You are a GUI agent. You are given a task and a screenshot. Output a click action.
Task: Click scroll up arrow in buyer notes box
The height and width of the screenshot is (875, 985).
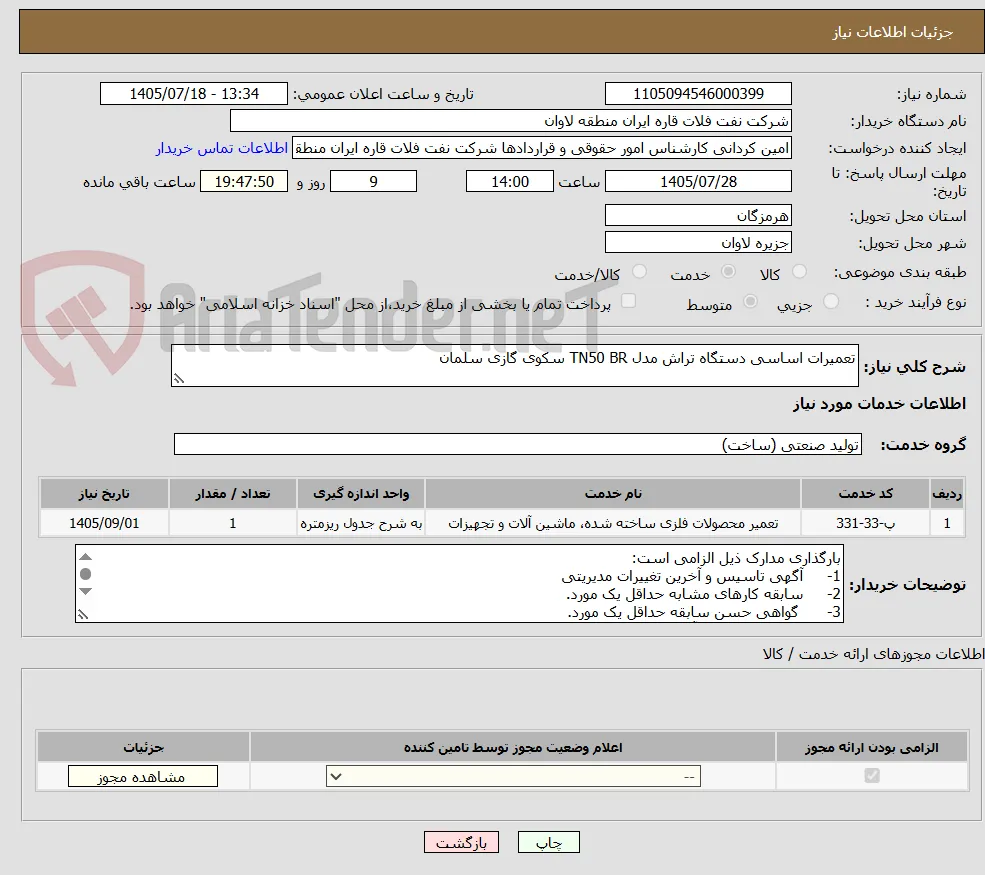tap(86, 557)
